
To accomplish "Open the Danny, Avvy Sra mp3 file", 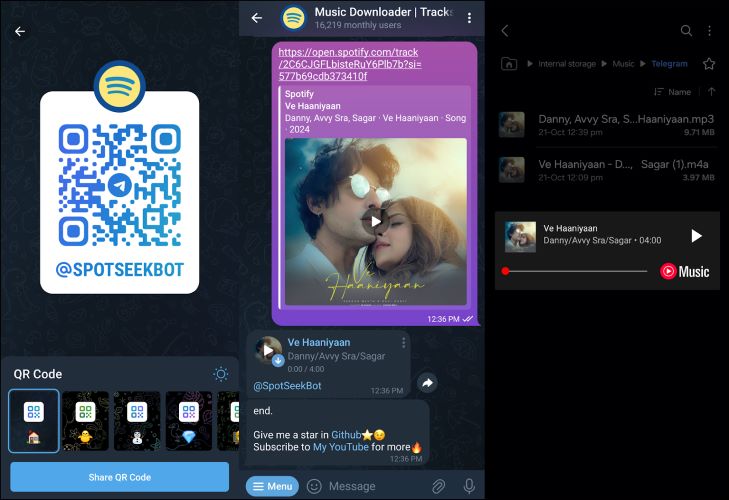I will pyautogui.click(x=607, y=125).
